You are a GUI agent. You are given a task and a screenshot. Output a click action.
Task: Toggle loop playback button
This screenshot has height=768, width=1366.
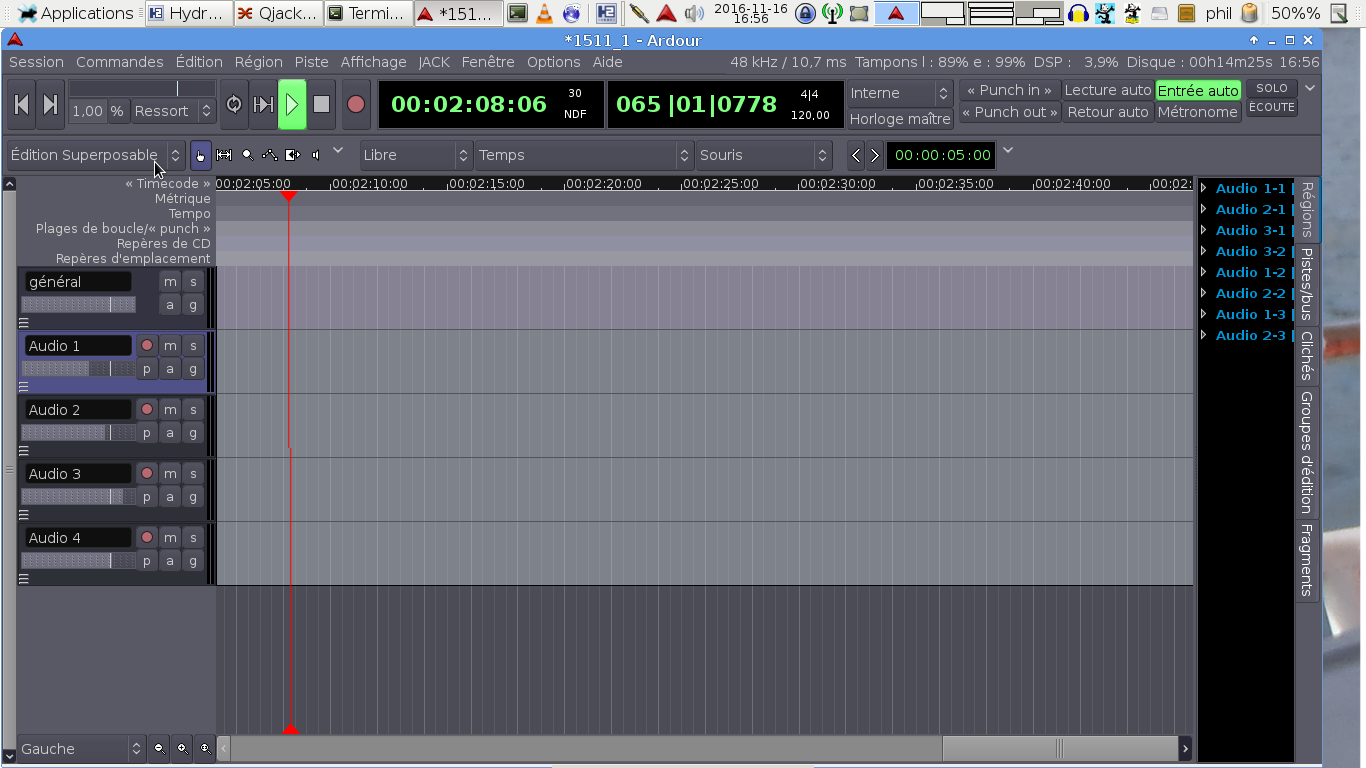pyautogui.click(x=234, y=104)
